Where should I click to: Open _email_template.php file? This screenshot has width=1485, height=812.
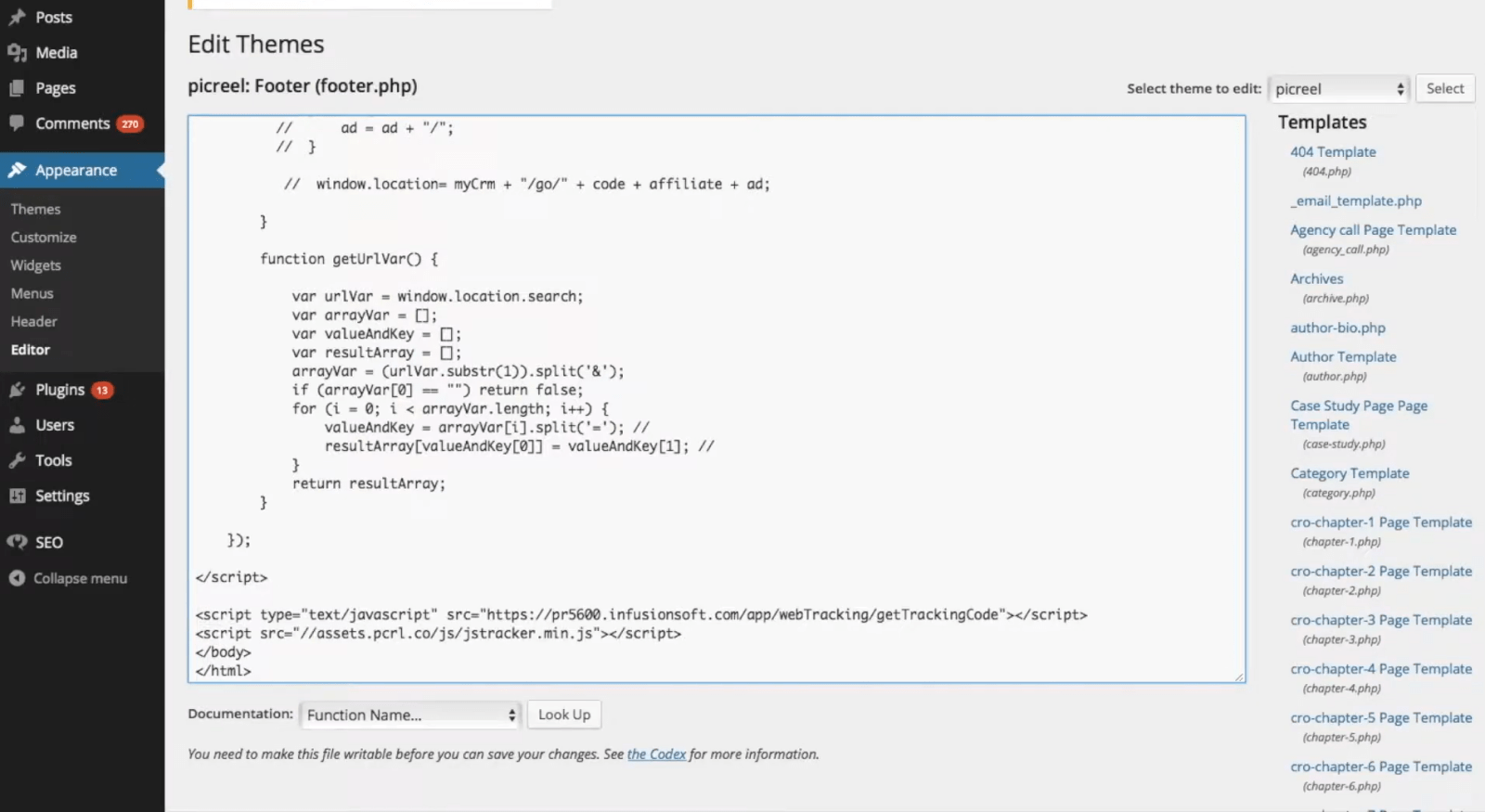pyautogui.click(x=1356, y=200)
